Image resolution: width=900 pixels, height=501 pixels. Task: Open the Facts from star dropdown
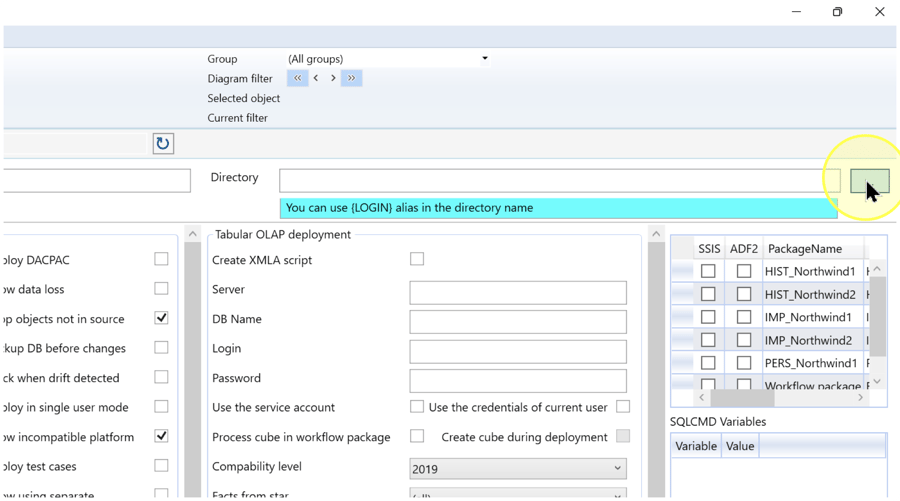[x=518, y=495]
